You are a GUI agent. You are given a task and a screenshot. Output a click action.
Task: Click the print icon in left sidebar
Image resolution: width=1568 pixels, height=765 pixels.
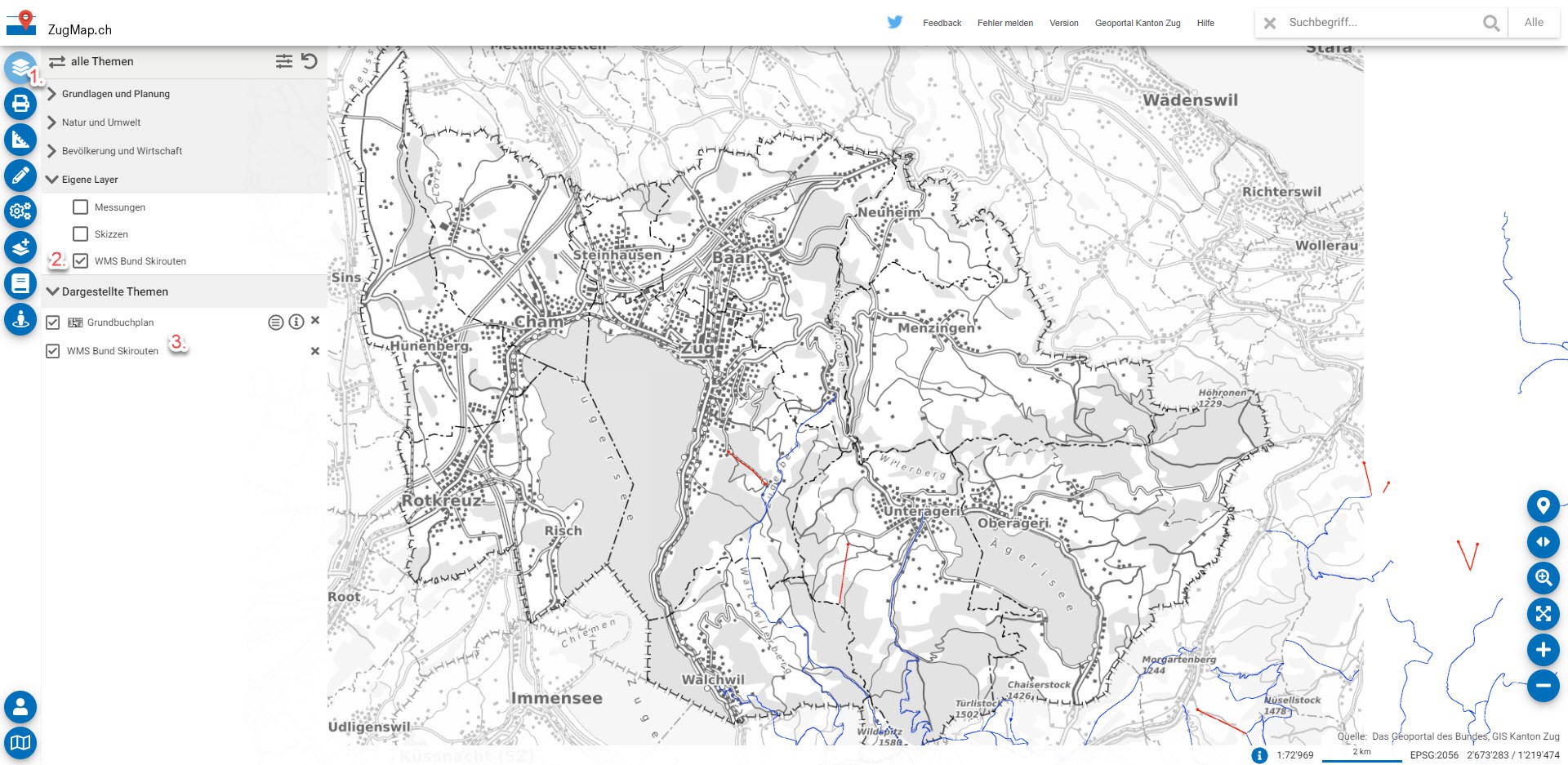click(x=20, y=104)
